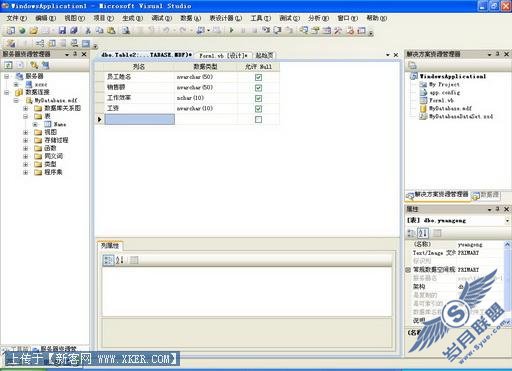The height and width of the screenshot is (371, 512).
Task: Click the Categorized icon in Properties panel
Action: pos(412,233)
